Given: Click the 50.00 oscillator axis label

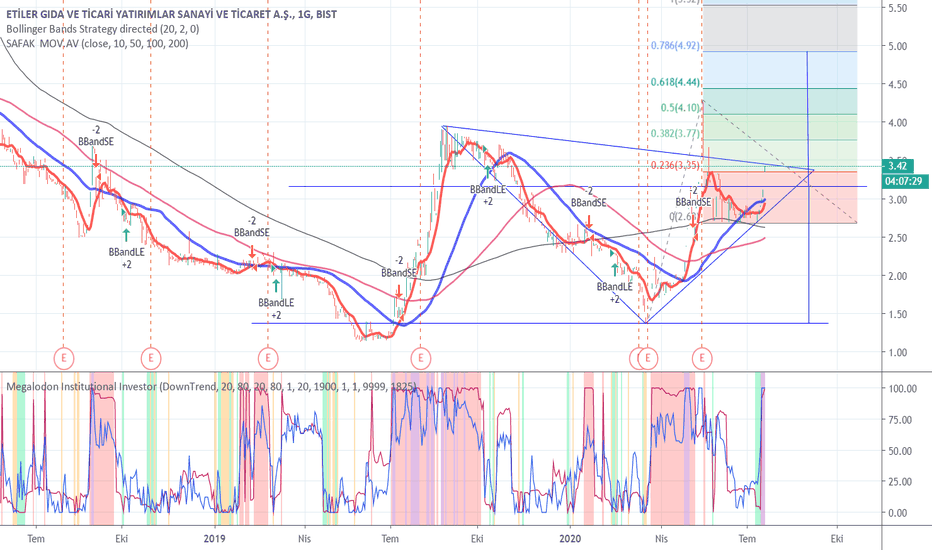Looking at the screenshot, I should tap(900, 451).
